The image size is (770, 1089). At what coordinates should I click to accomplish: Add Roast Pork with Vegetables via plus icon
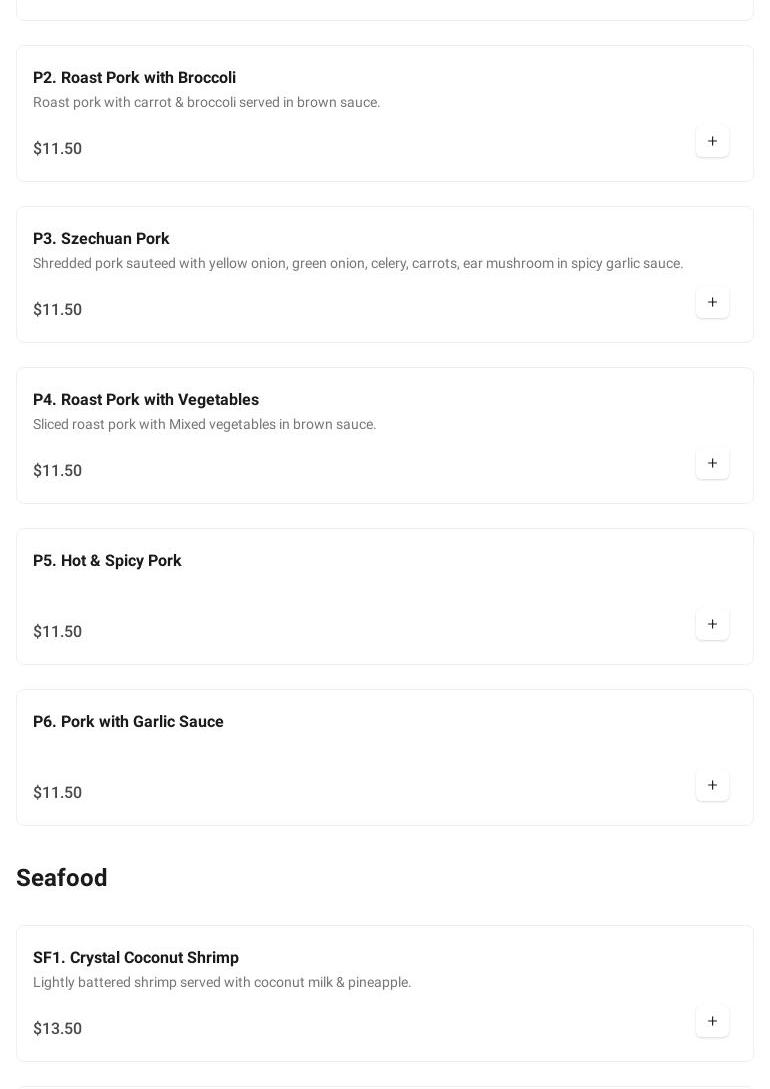(712, 464)
